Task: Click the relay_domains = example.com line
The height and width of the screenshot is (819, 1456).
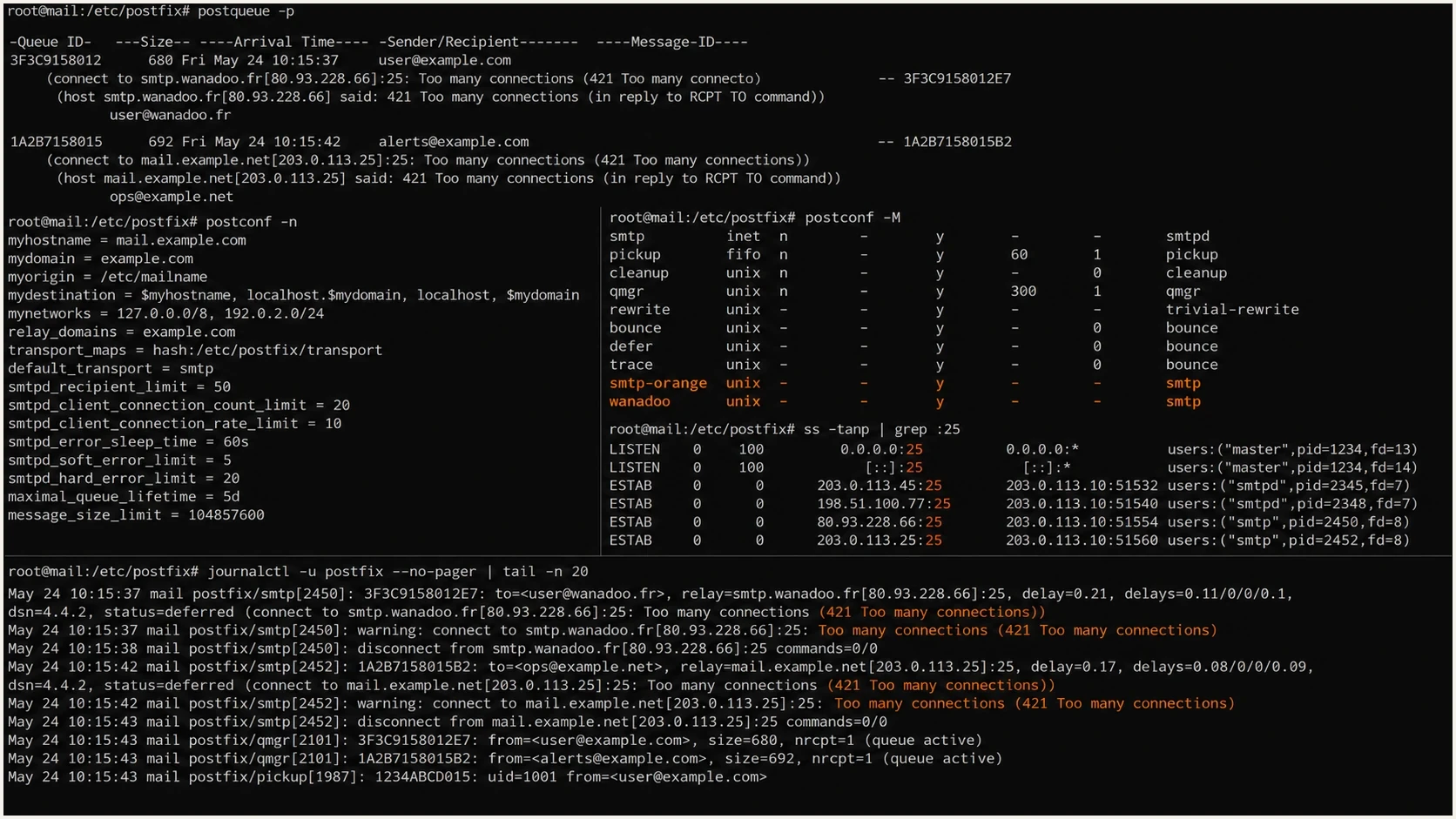Action: pyautogui.click(x=122, y=332)
